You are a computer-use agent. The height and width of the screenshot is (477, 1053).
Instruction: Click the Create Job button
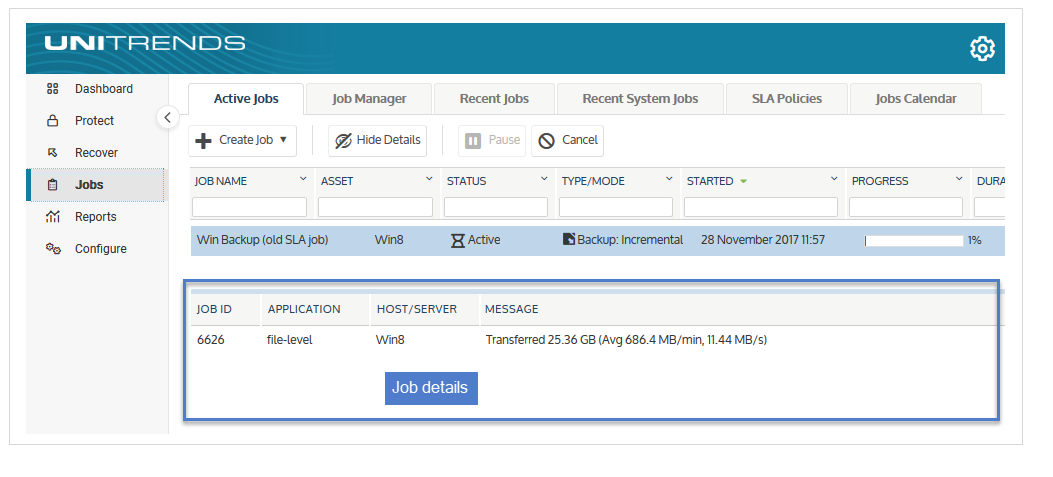[x=242, y=140]
